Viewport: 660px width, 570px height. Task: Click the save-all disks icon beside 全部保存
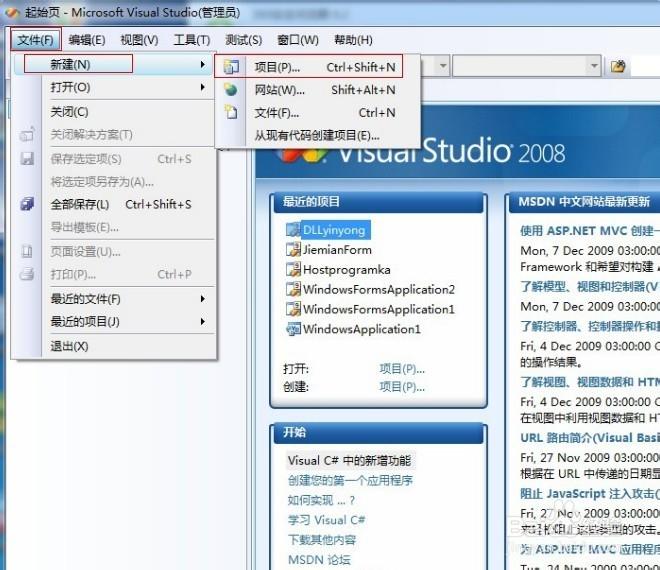click(27, 204)
